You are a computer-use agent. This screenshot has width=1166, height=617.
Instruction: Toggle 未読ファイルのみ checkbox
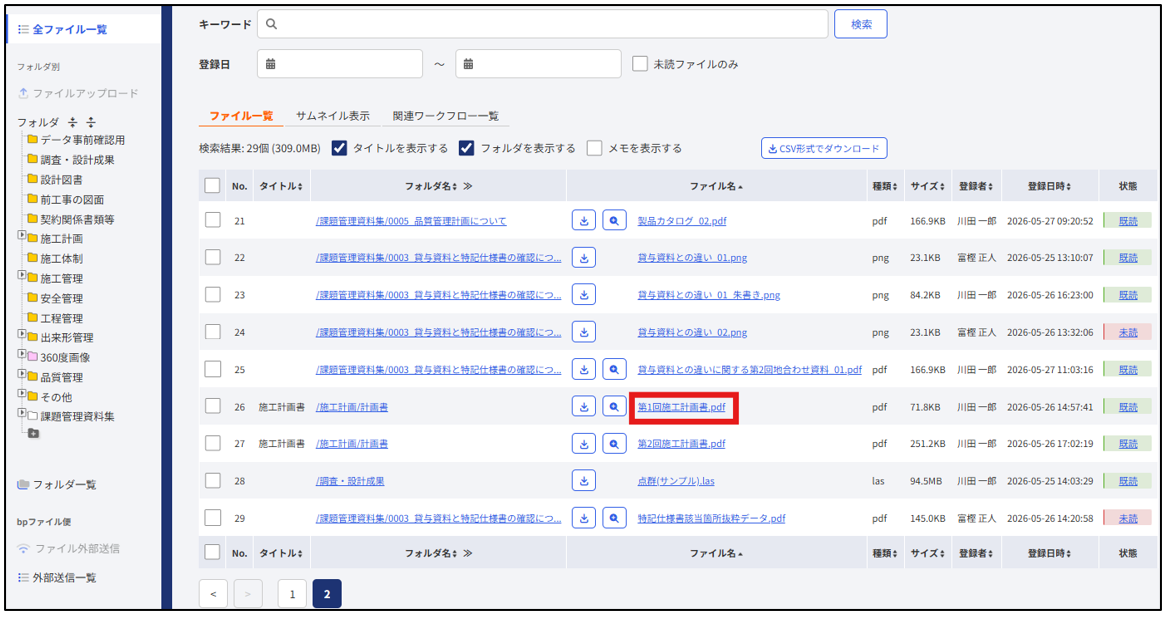(640, 64)
